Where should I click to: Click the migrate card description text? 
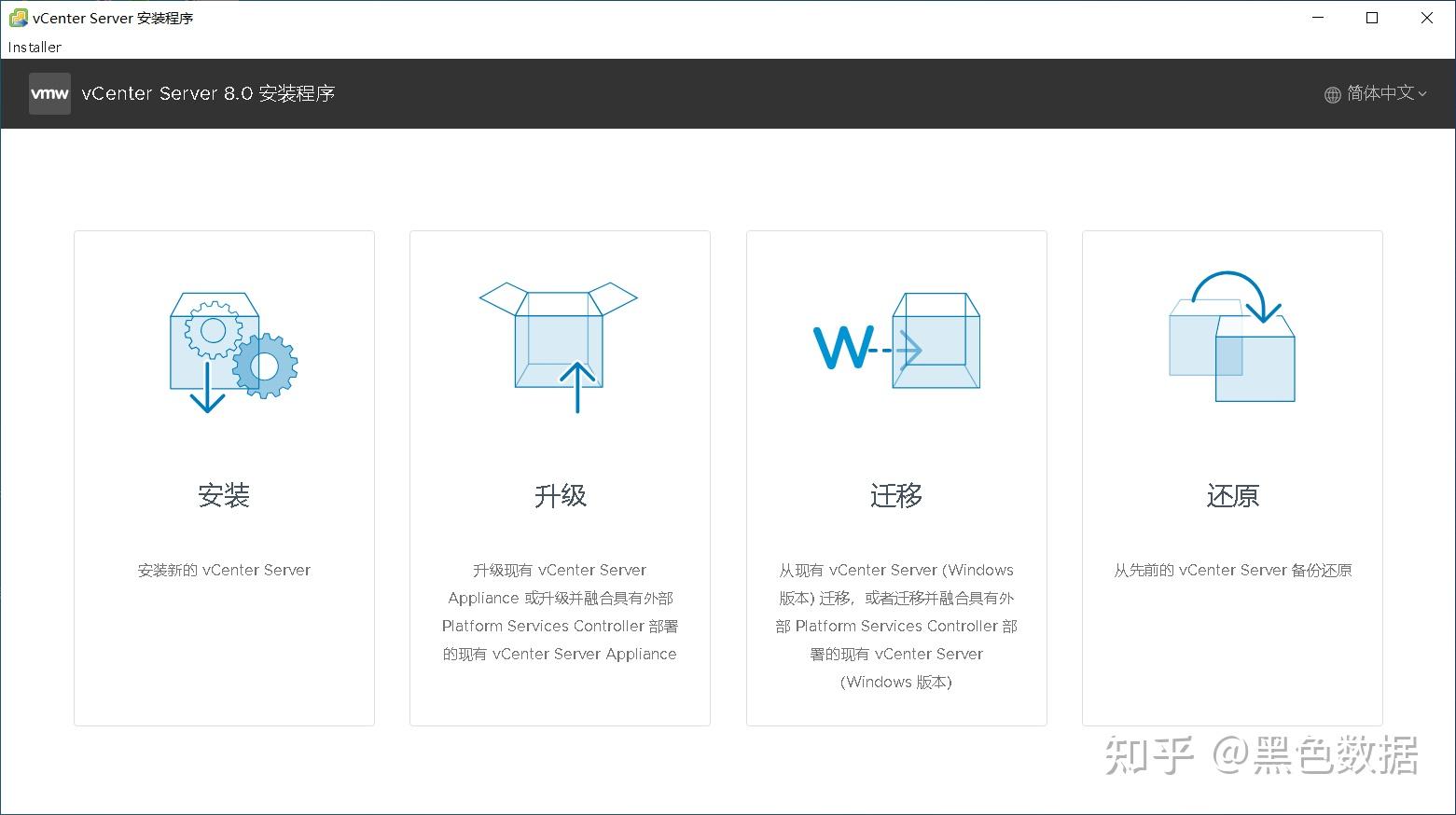click(x=895, y=626)
